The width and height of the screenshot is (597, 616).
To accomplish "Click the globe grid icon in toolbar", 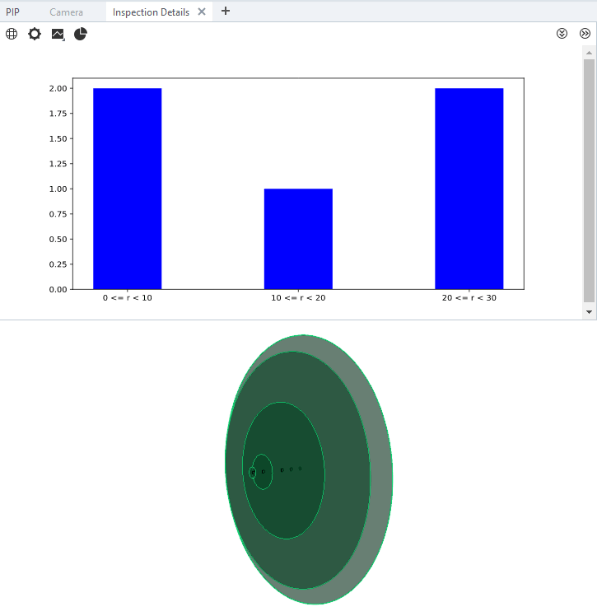I will (12, 34).
